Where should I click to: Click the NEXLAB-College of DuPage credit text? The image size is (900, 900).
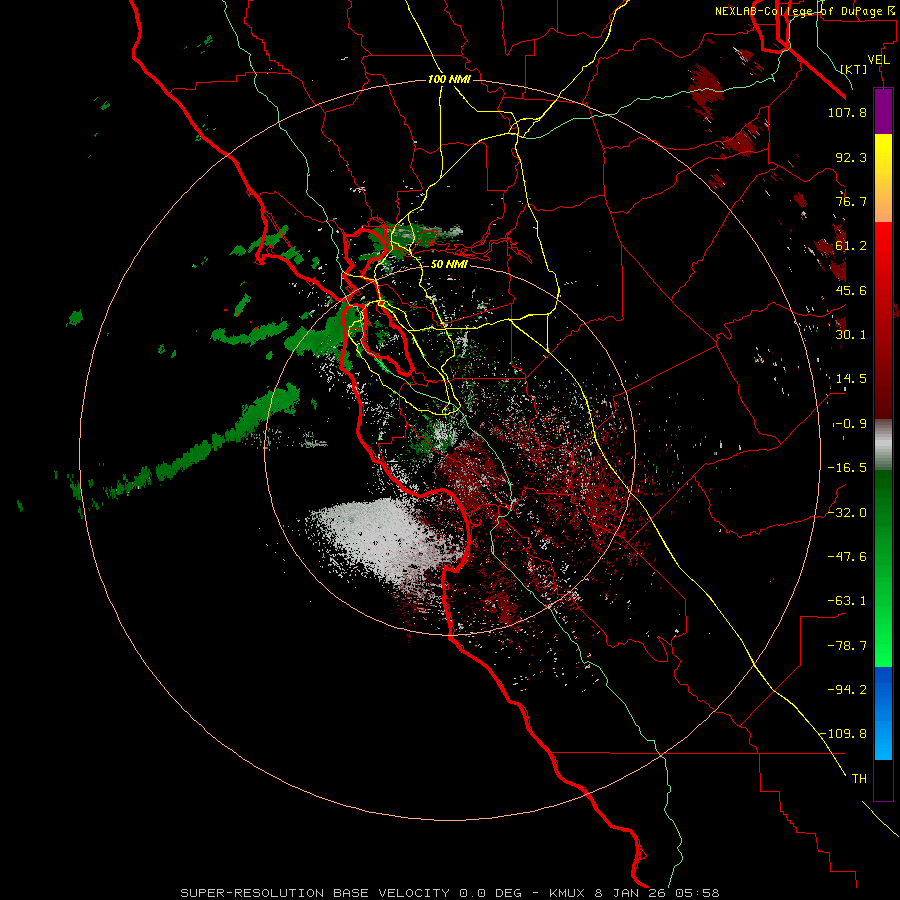coord(807,10)
